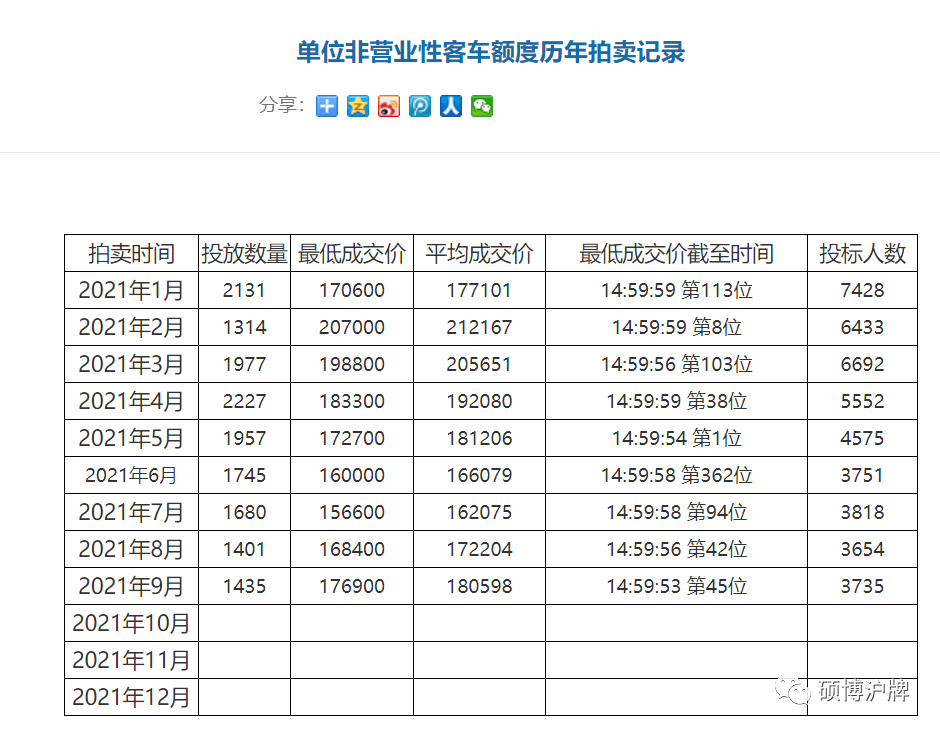Share to Tencent Weibo icon
Viewport: 940px width, 732px height.
tap(420, 106)
